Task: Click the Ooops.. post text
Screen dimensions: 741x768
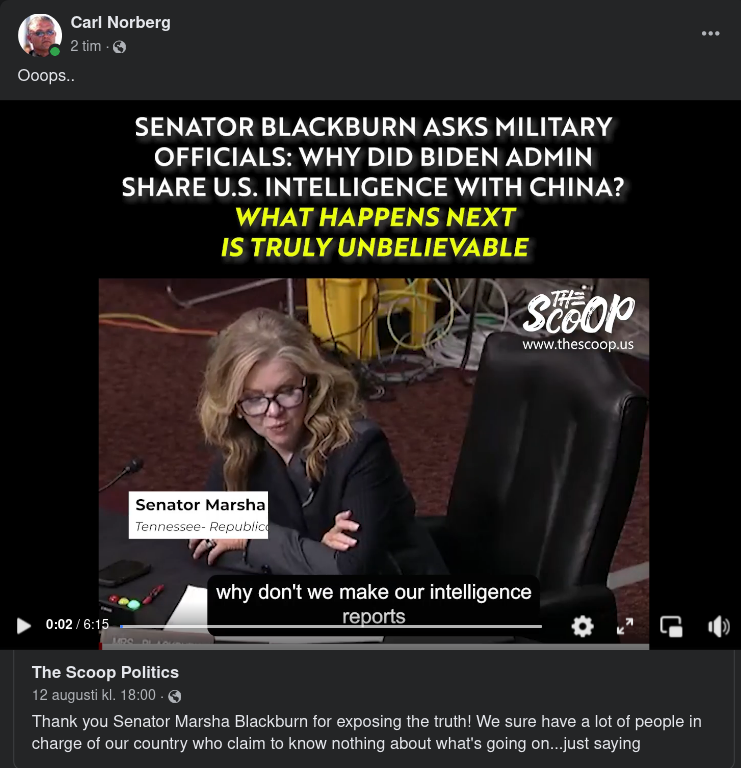Action: (46, 75)
